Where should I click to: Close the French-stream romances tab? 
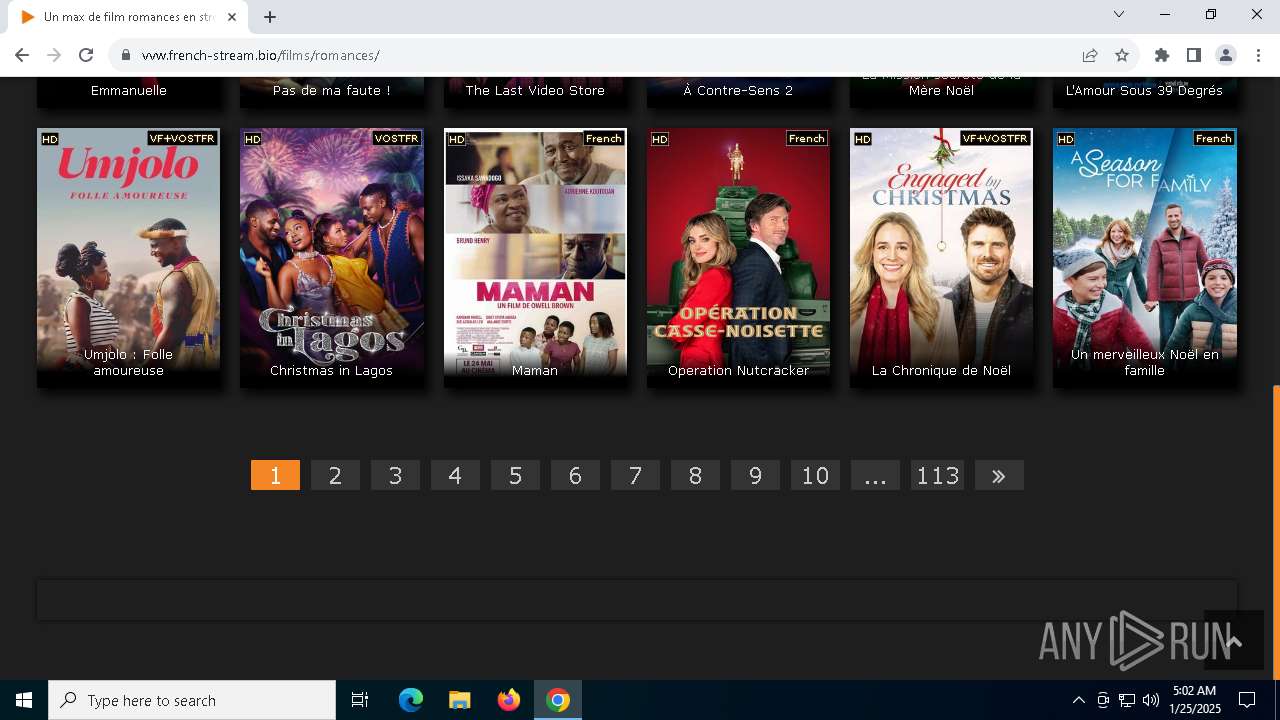(232, 17)
